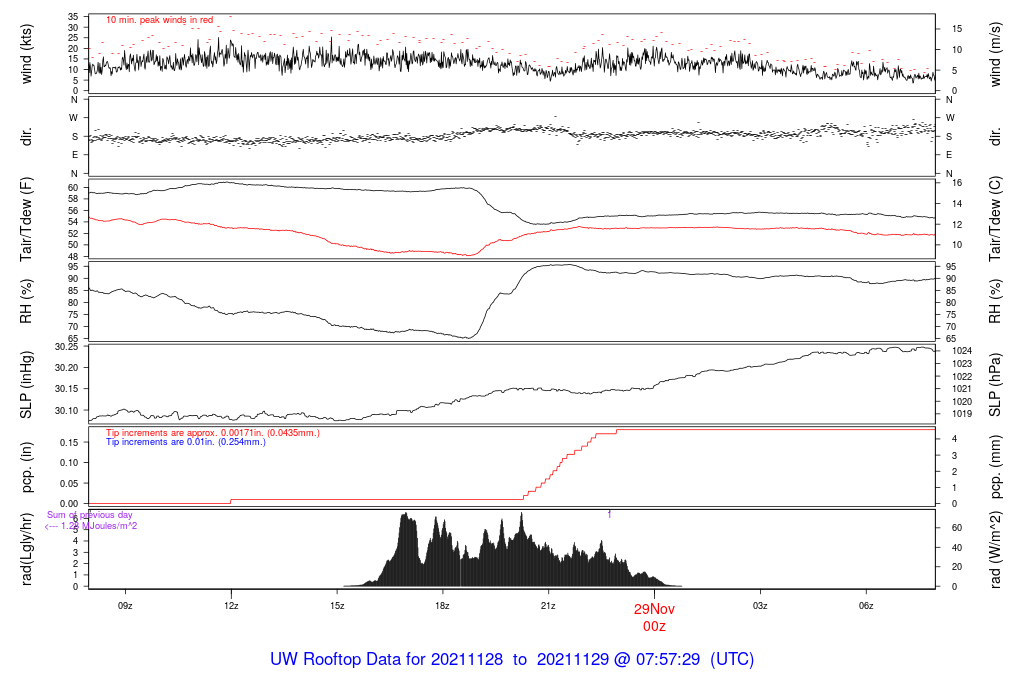Viewport: 1024px width, 700px height.
Task: Click the "UW Rooftop Data" chart title
Action: (512, 660)
